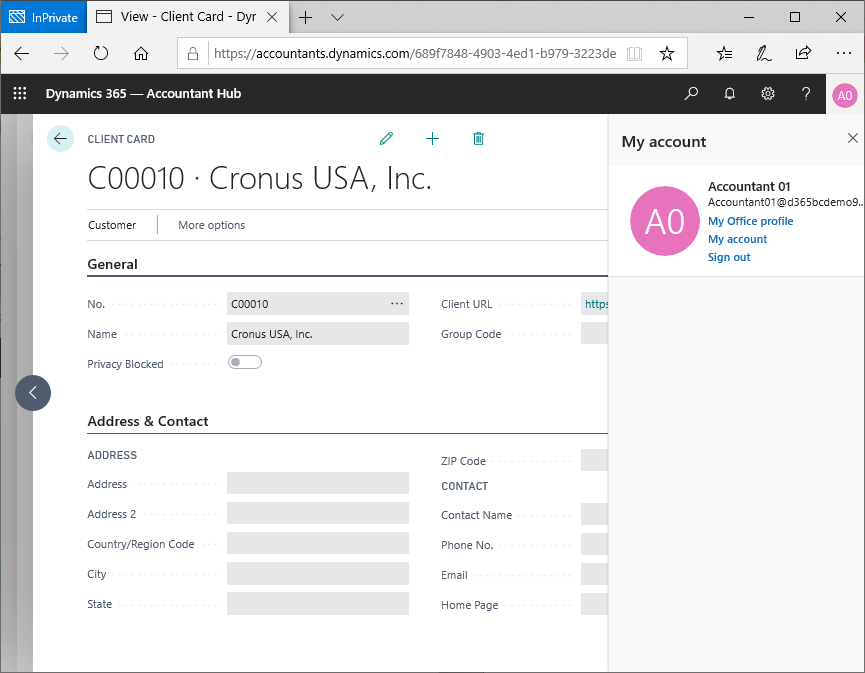
Task: Click the Address field
Action: [x=318, y=483]
